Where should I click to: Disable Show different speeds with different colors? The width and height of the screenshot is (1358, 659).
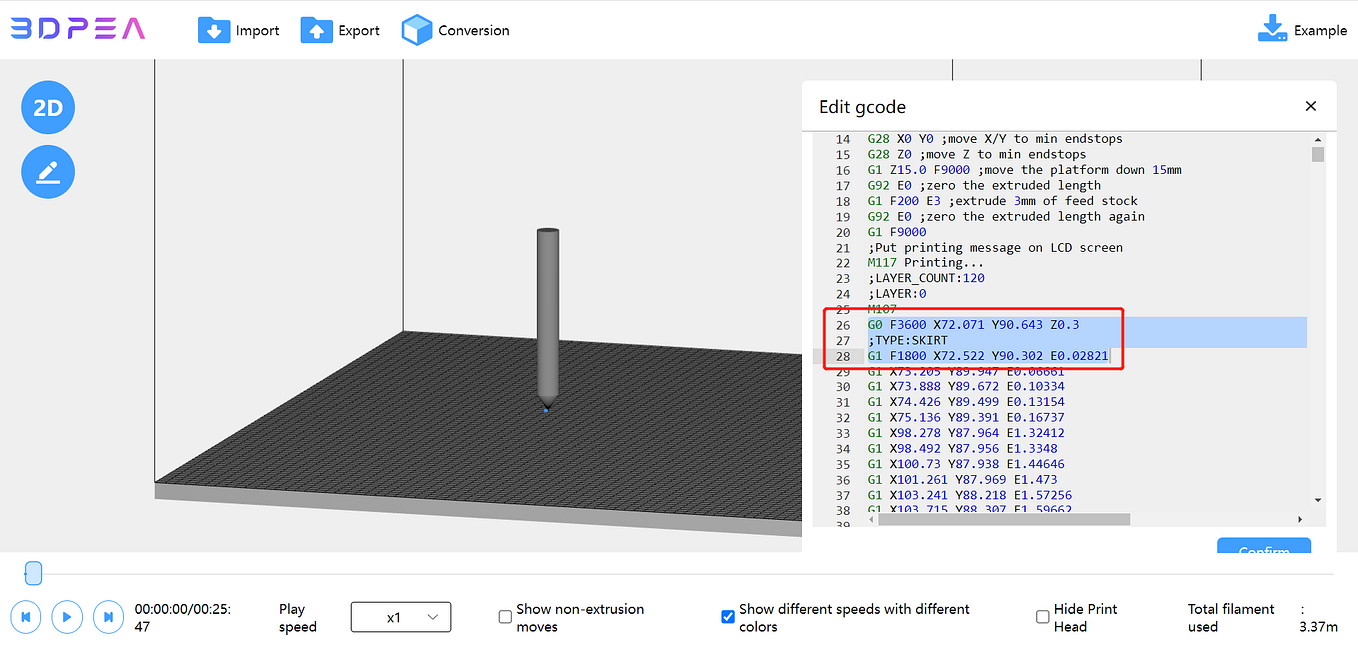(728, 617)
